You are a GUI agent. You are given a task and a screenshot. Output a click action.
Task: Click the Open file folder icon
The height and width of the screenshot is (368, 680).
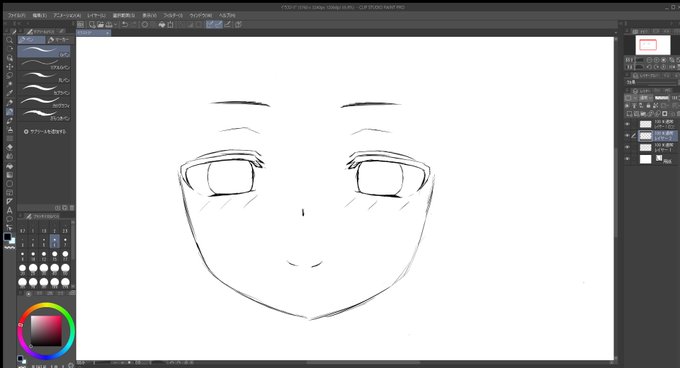pyautogui.click(x=101, y=25)
